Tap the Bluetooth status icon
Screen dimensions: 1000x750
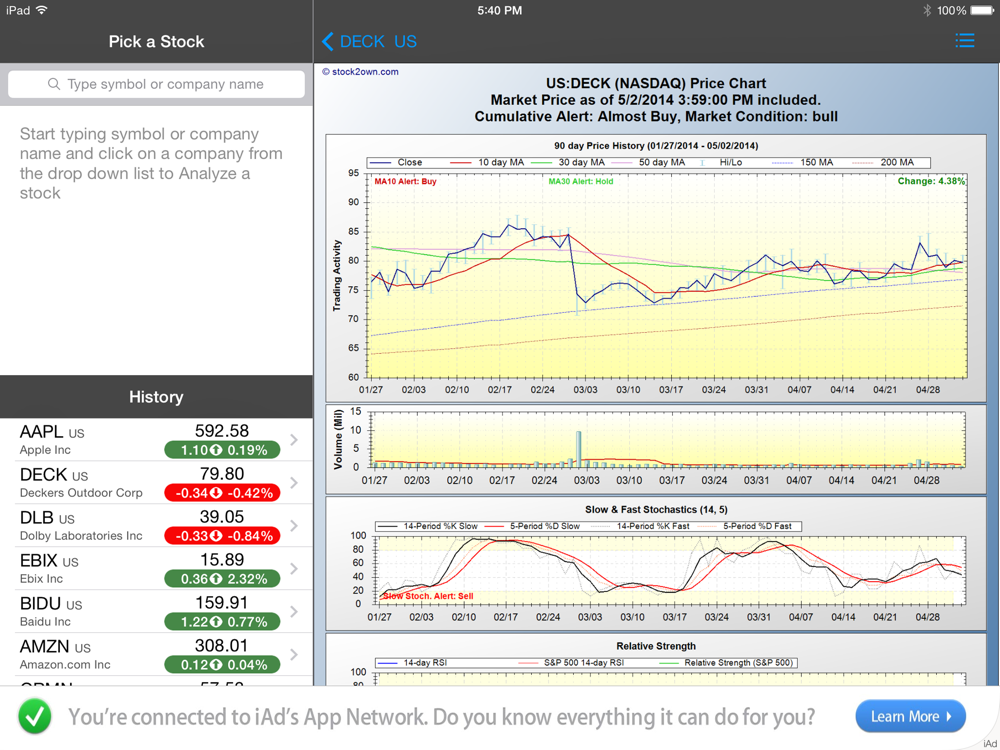click(x=927, y=10)
